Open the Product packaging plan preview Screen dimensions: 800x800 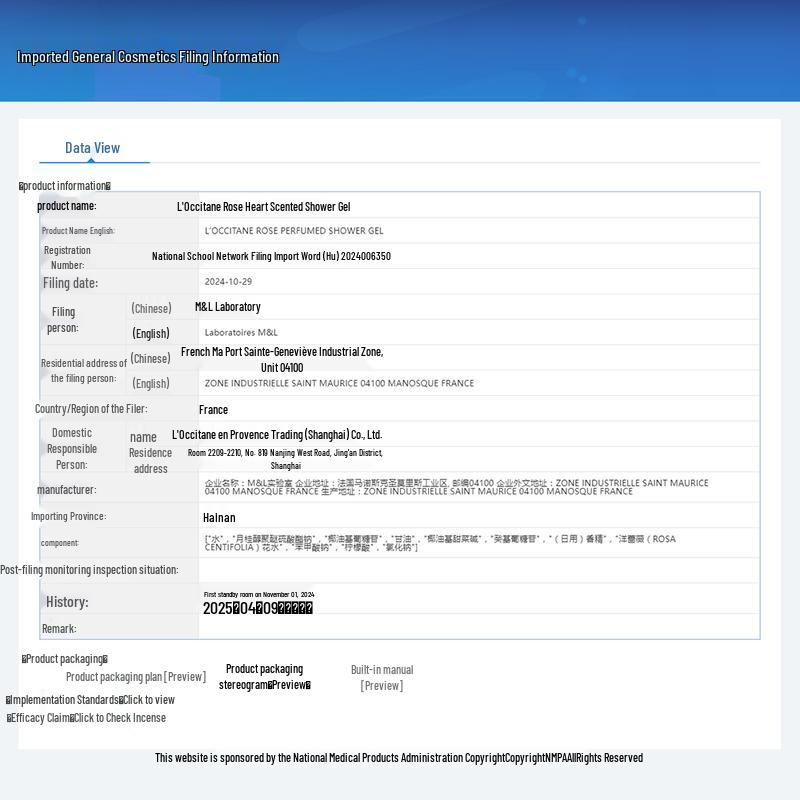[136, 677]
